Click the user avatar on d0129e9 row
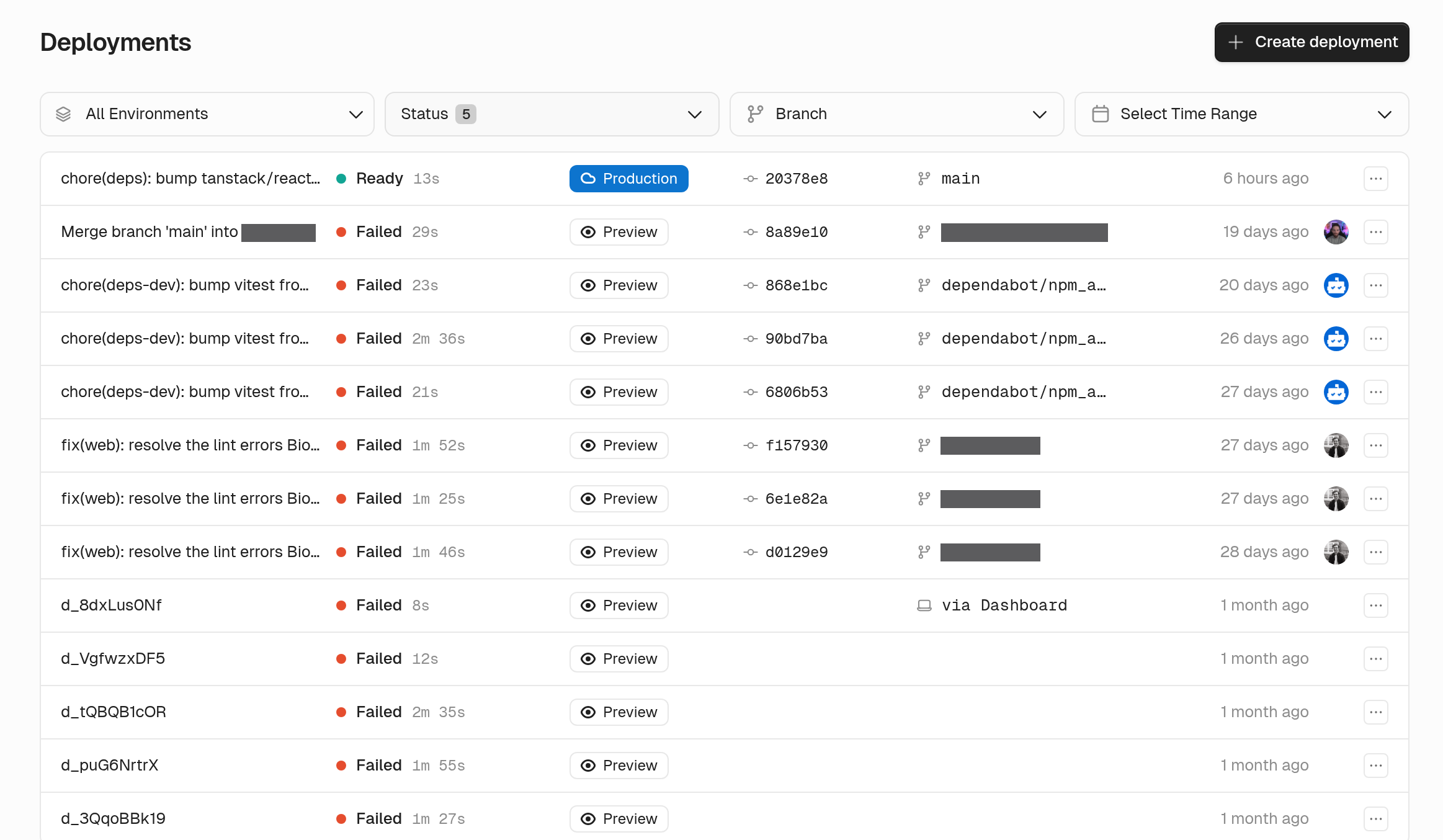Screen dimensions: 1443x840 (1336, 552)
